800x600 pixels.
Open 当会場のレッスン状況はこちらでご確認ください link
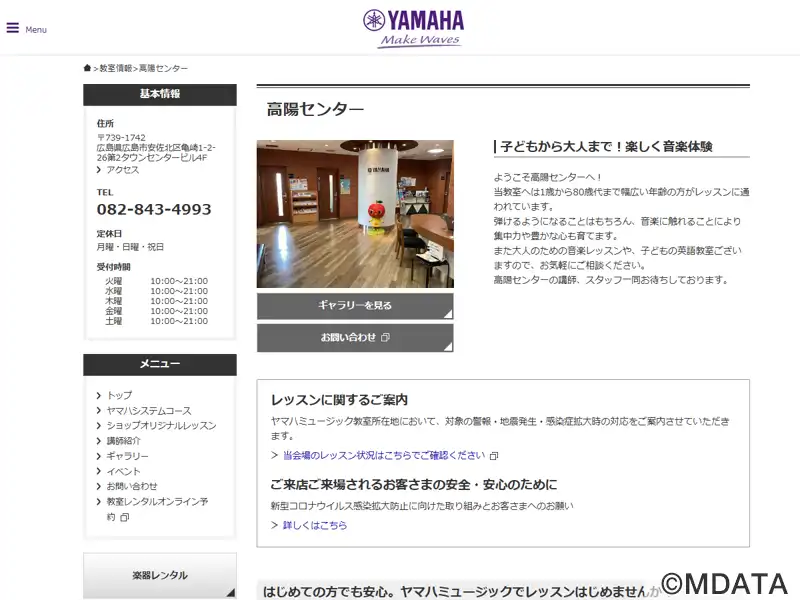(383, 455)
